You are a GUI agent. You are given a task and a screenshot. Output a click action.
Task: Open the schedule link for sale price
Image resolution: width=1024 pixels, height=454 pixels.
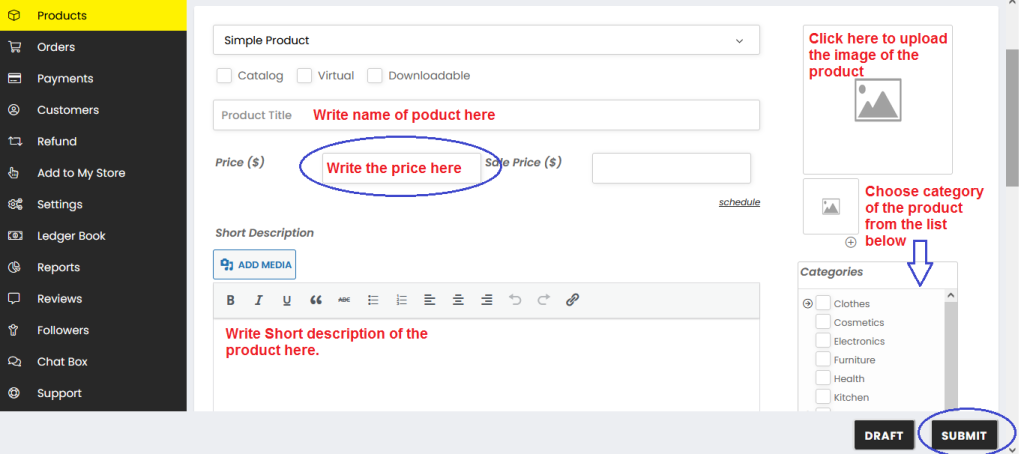click(739, 203)
